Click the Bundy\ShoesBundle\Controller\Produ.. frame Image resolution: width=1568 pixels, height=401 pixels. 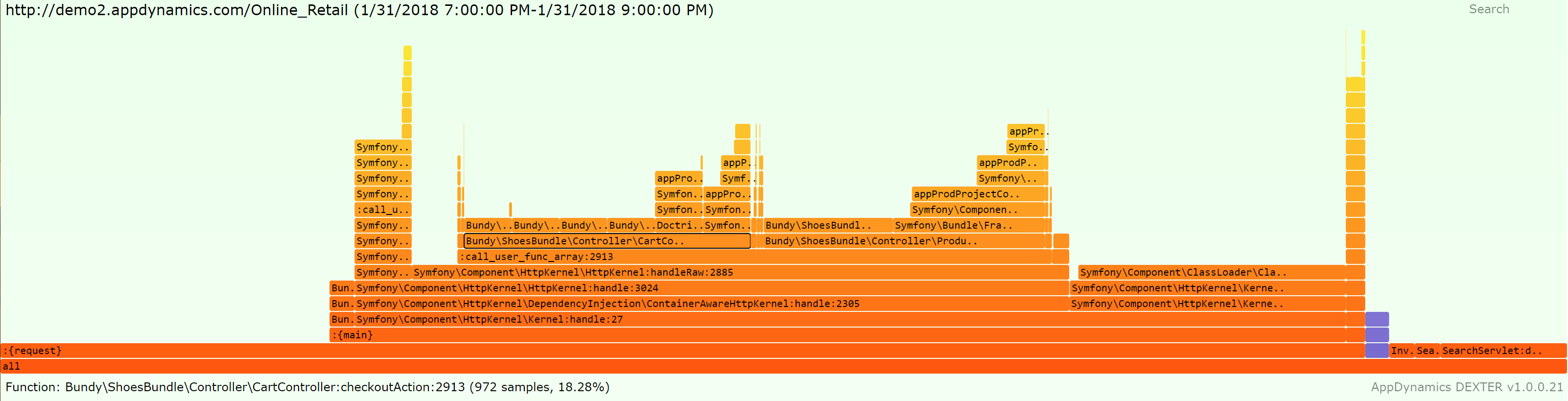903,241
